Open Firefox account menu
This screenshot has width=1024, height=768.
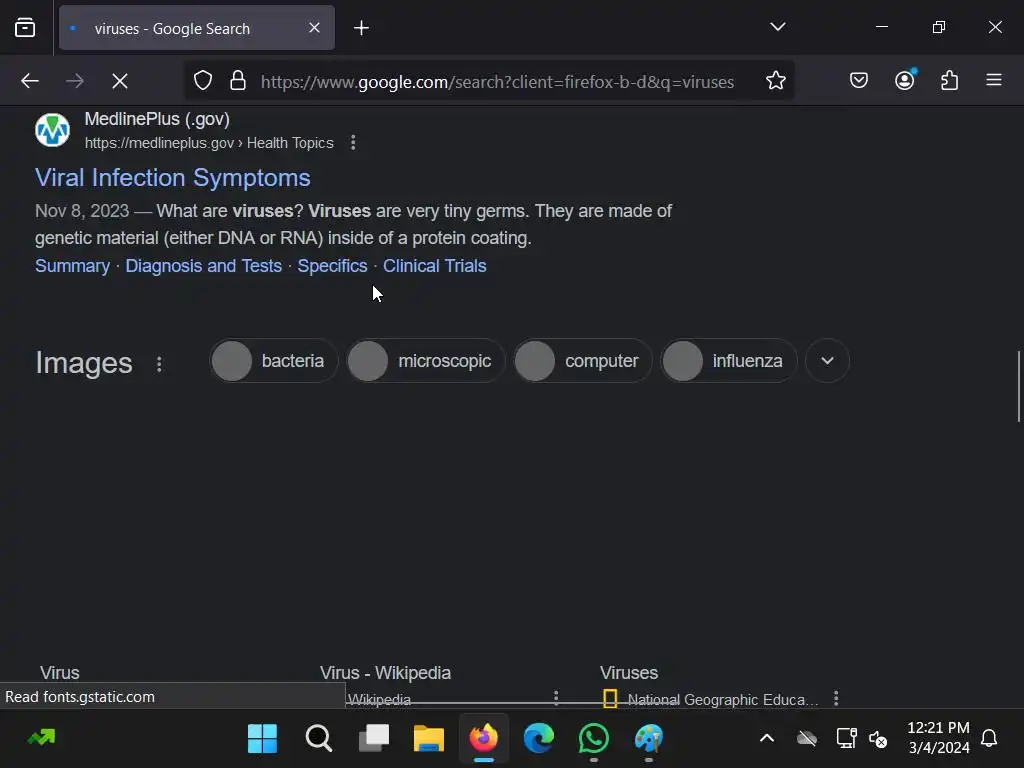[904, 80]
